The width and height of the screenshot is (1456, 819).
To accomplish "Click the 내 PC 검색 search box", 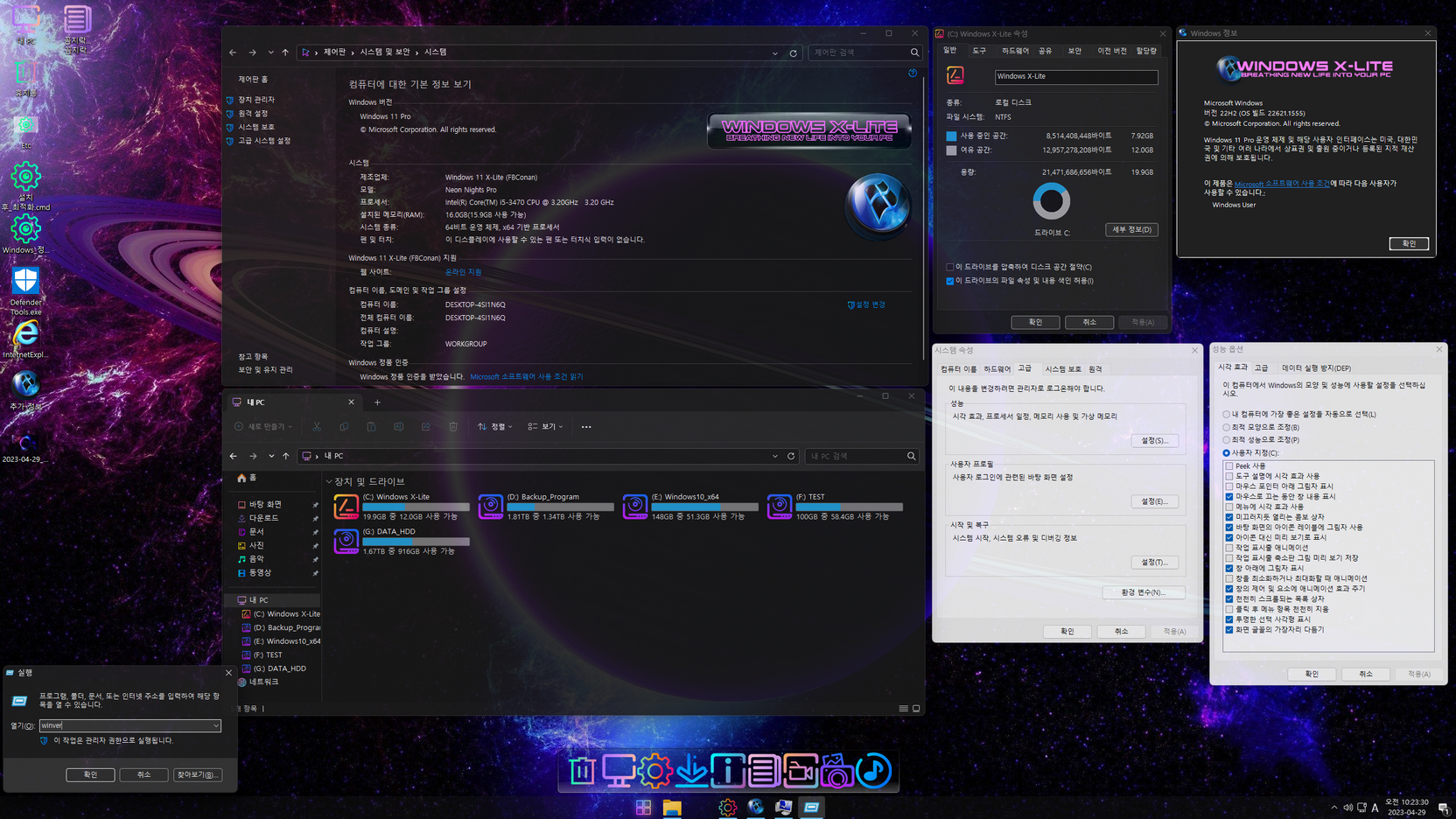I will [862, 456].
